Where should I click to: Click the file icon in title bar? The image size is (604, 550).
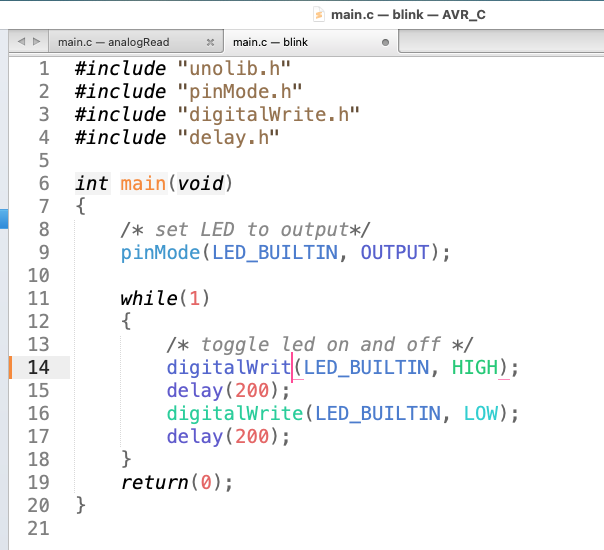[319, 15]
